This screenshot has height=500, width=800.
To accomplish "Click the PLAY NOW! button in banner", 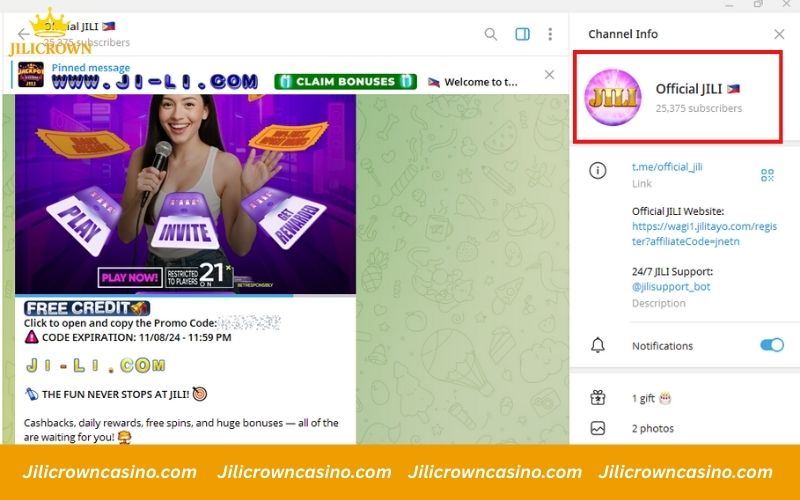I will pos(130,278).
